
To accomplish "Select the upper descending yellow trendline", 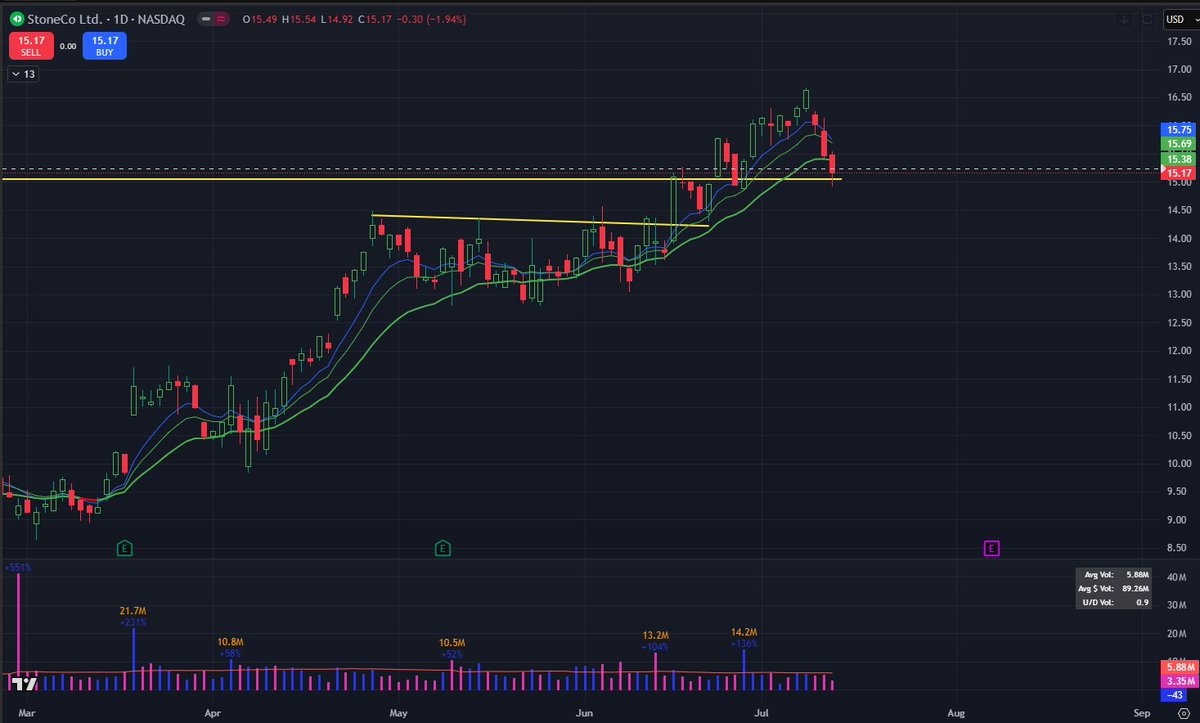I will click(x=540, y=220).
